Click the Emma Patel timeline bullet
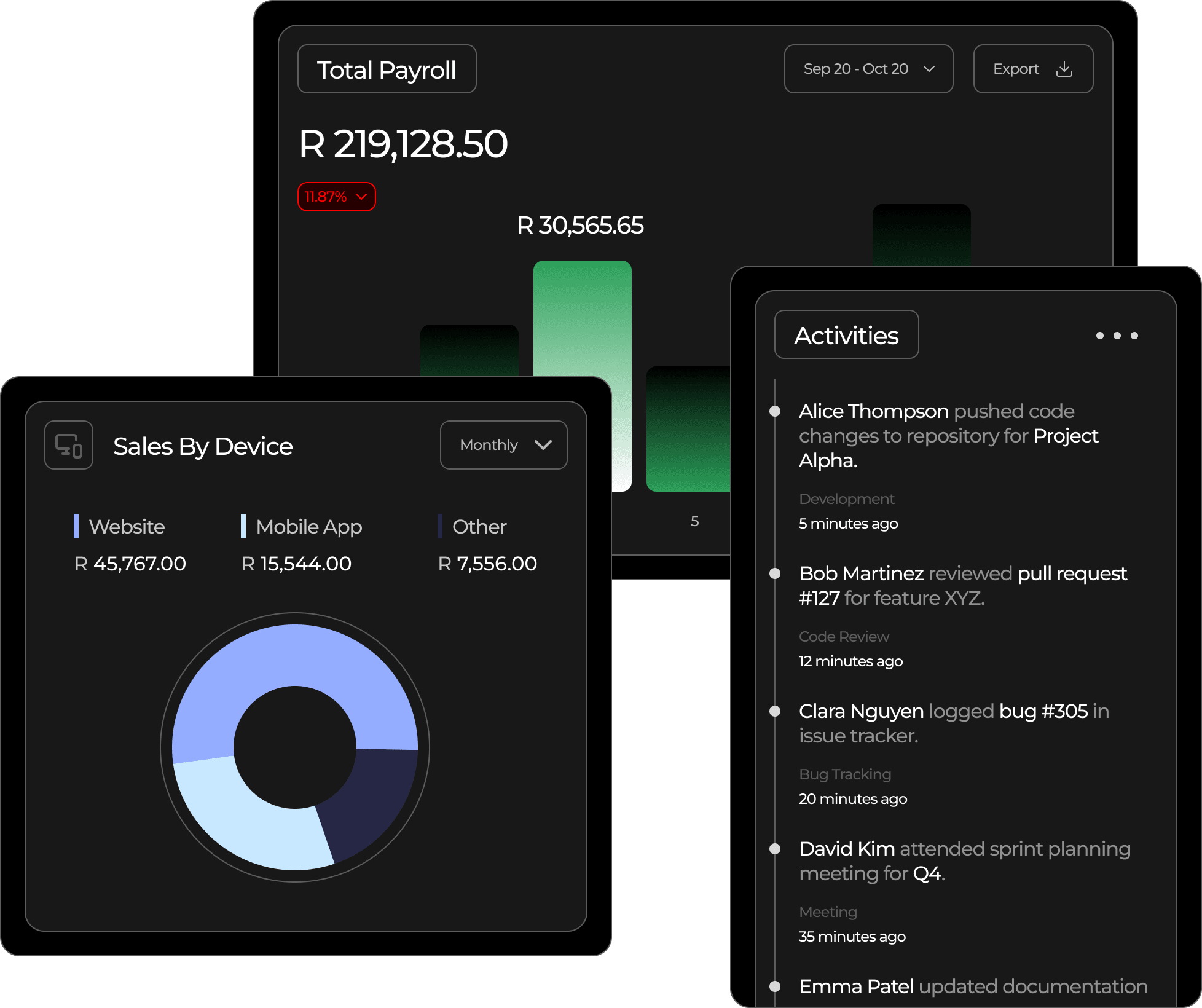Image resolution: width=1202 pixels, height=1008 pixels. [775, 986]
